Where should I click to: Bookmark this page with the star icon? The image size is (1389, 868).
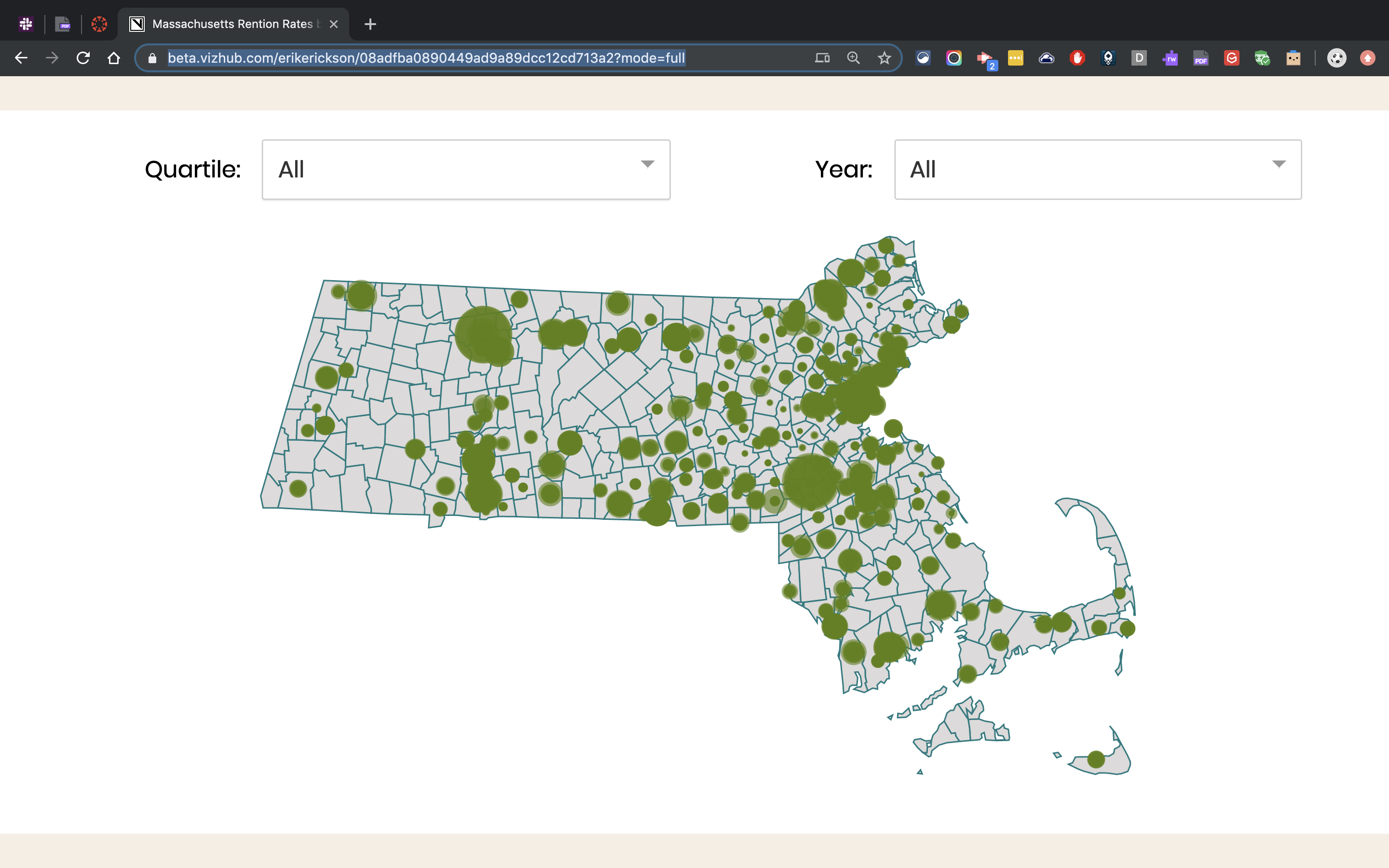pos(884,58)
